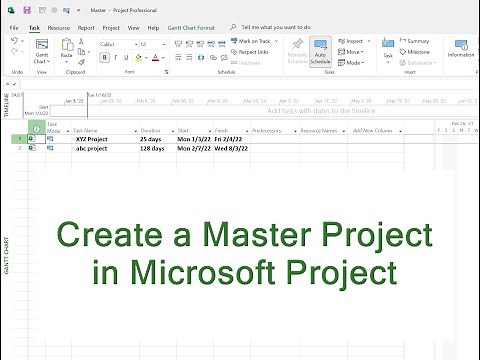Click the Unlink Tasks icon
This screenshot has height=360, width=480.
[x=224, y=57]
